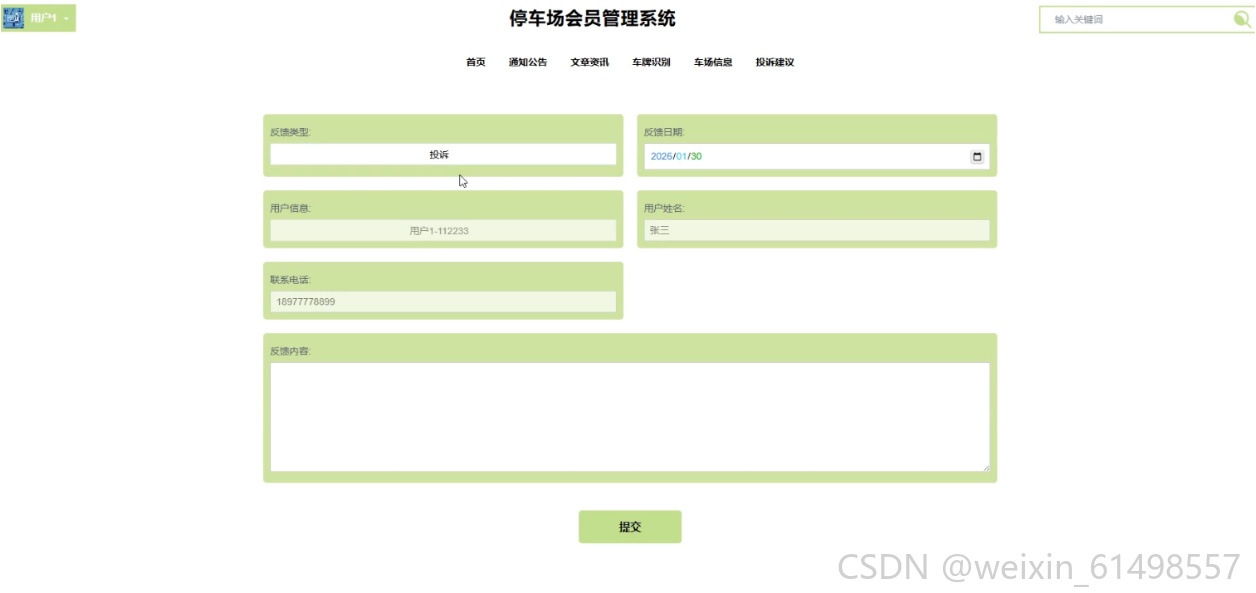Open the 文章资讯 section

[x=590, y=62]
